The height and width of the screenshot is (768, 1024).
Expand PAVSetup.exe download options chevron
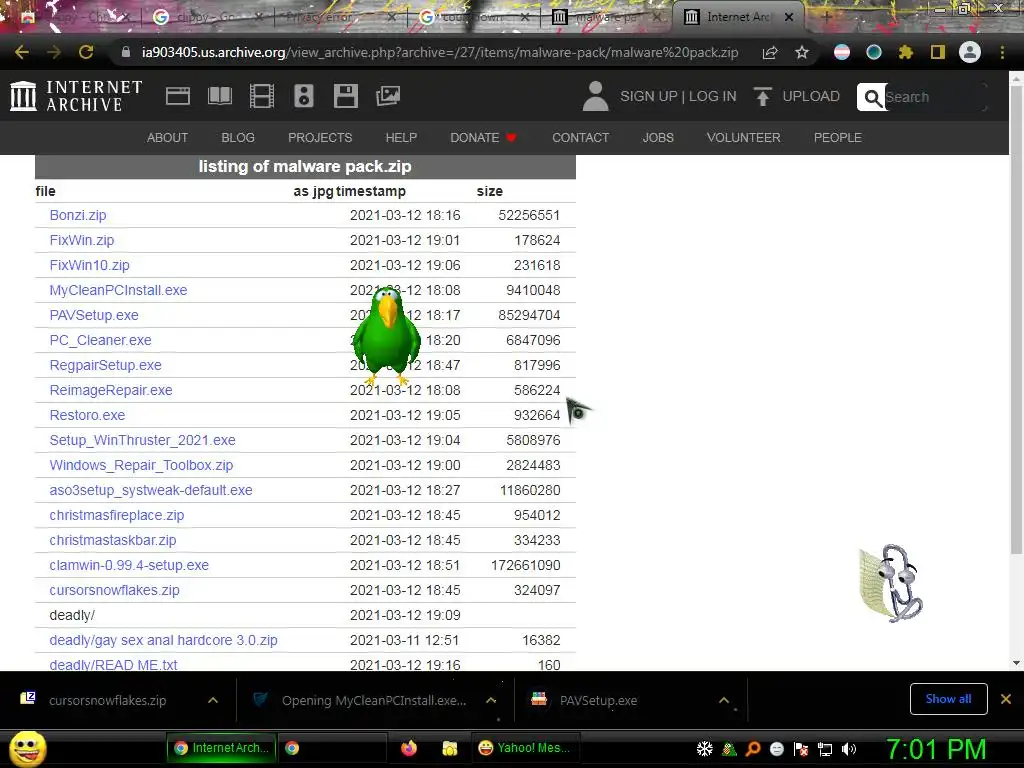pos(724,700)
